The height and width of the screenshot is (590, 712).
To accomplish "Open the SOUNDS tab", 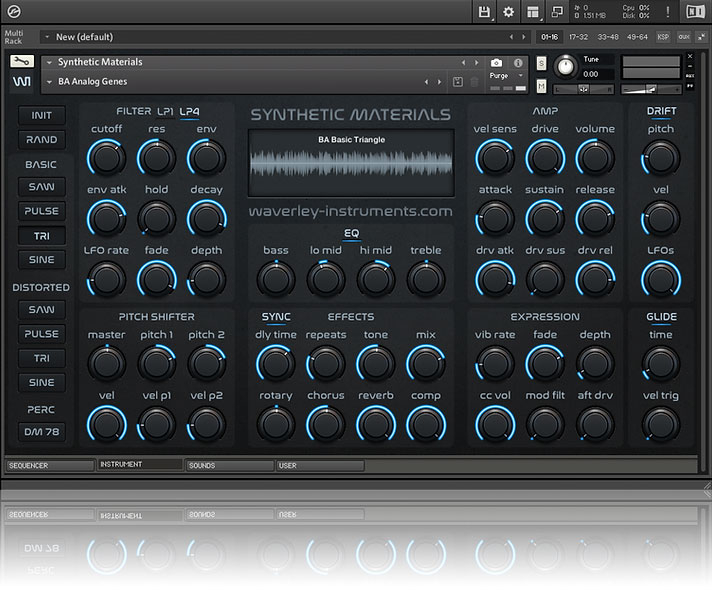I will pos(228,465).
